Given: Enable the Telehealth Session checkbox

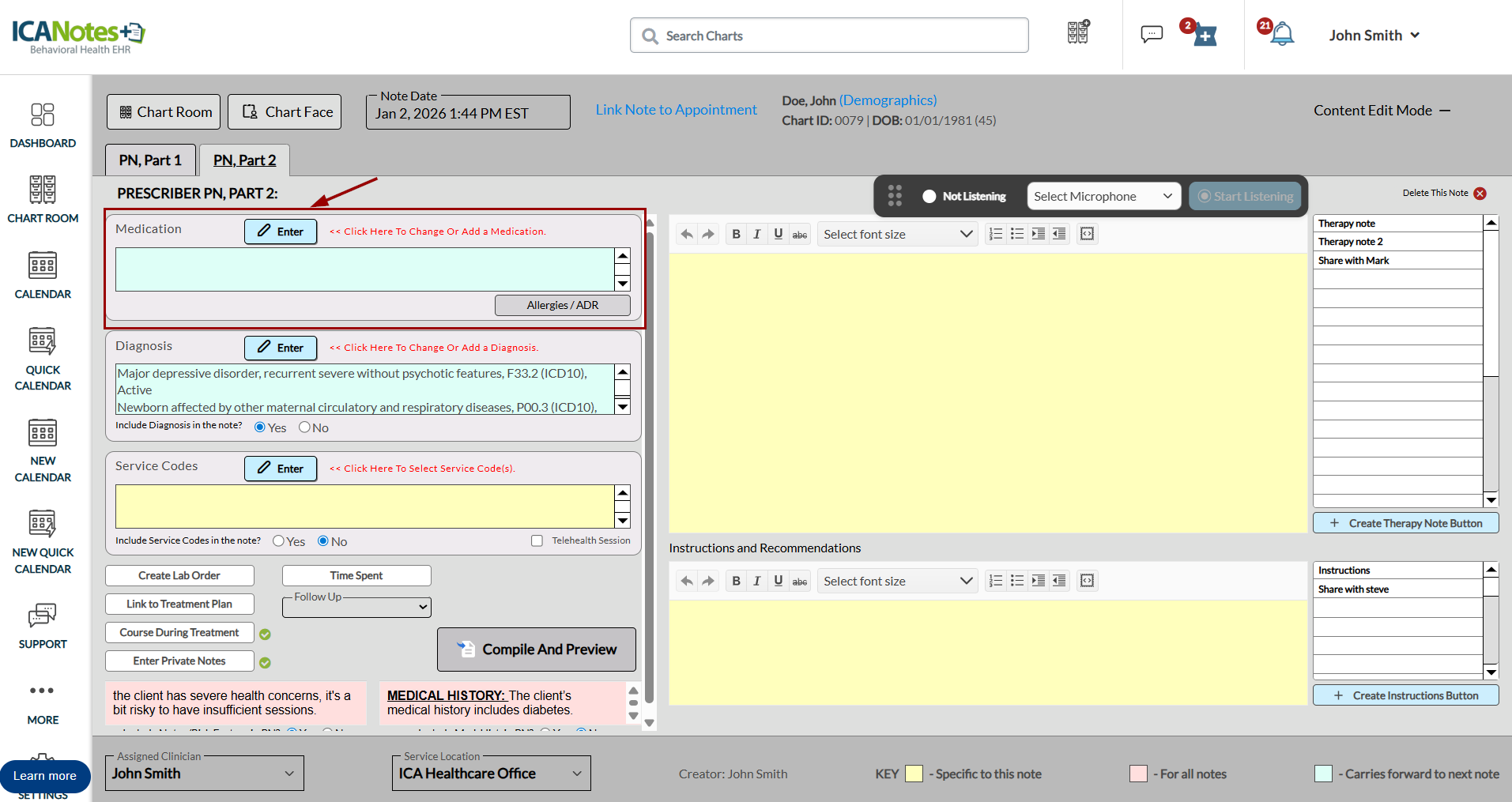Looking at the screenshot, I should (537, 541).
